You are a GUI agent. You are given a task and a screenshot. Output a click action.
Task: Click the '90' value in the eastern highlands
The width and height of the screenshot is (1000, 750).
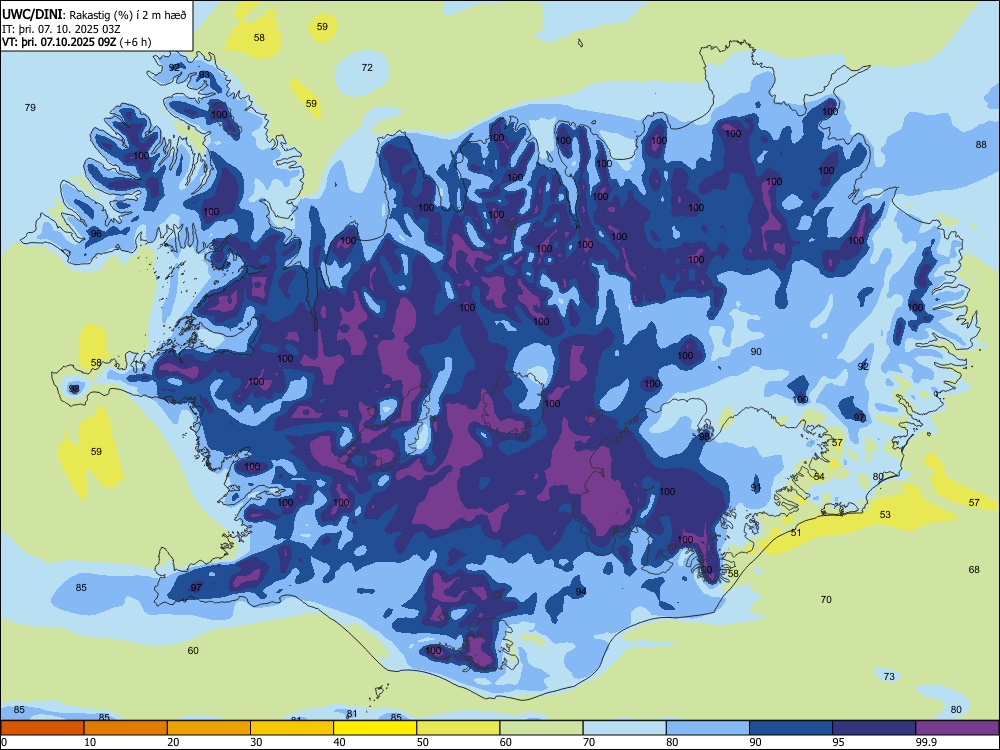point(756,351)
